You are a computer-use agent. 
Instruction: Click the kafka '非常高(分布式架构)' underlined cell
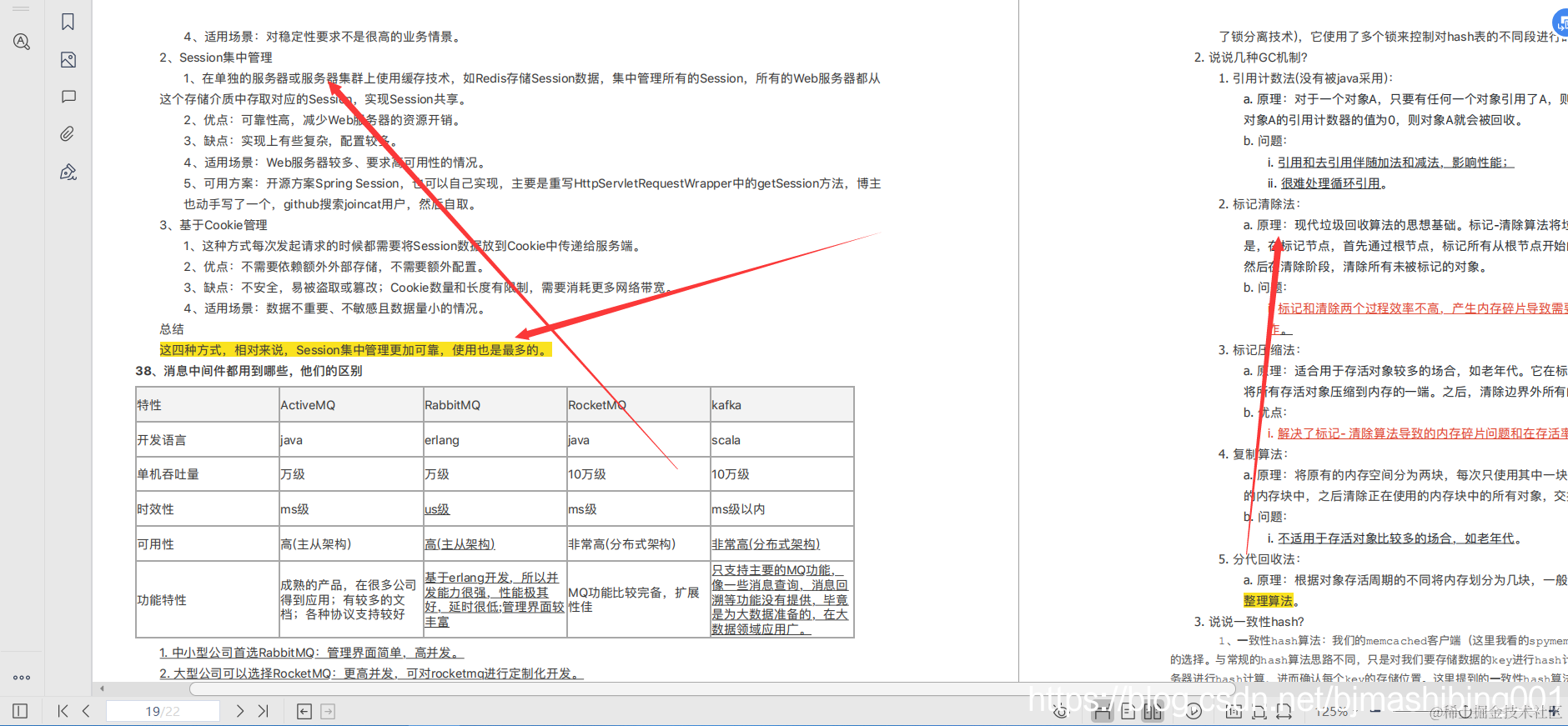point(766,544)
